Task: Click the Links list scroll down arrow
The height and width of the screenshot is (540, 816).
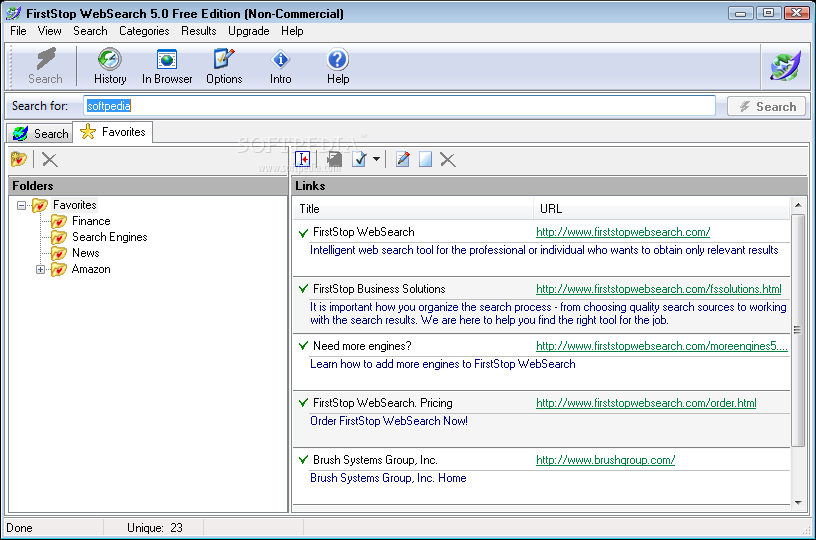Action: pyautogui.click(x=798, y=503)
